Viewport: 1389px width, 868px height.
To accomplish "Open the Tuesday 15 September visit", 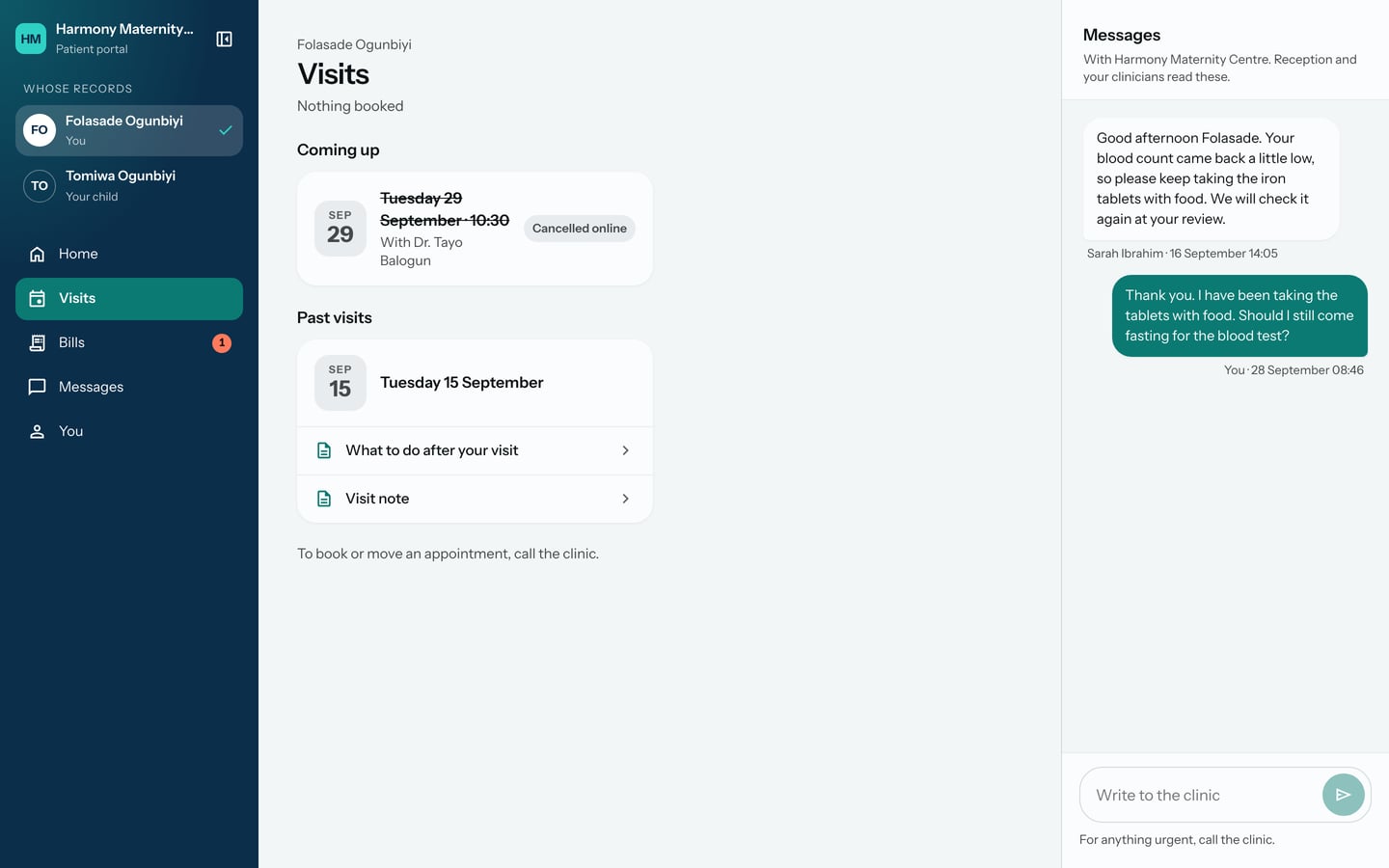I will click(475, 383).
